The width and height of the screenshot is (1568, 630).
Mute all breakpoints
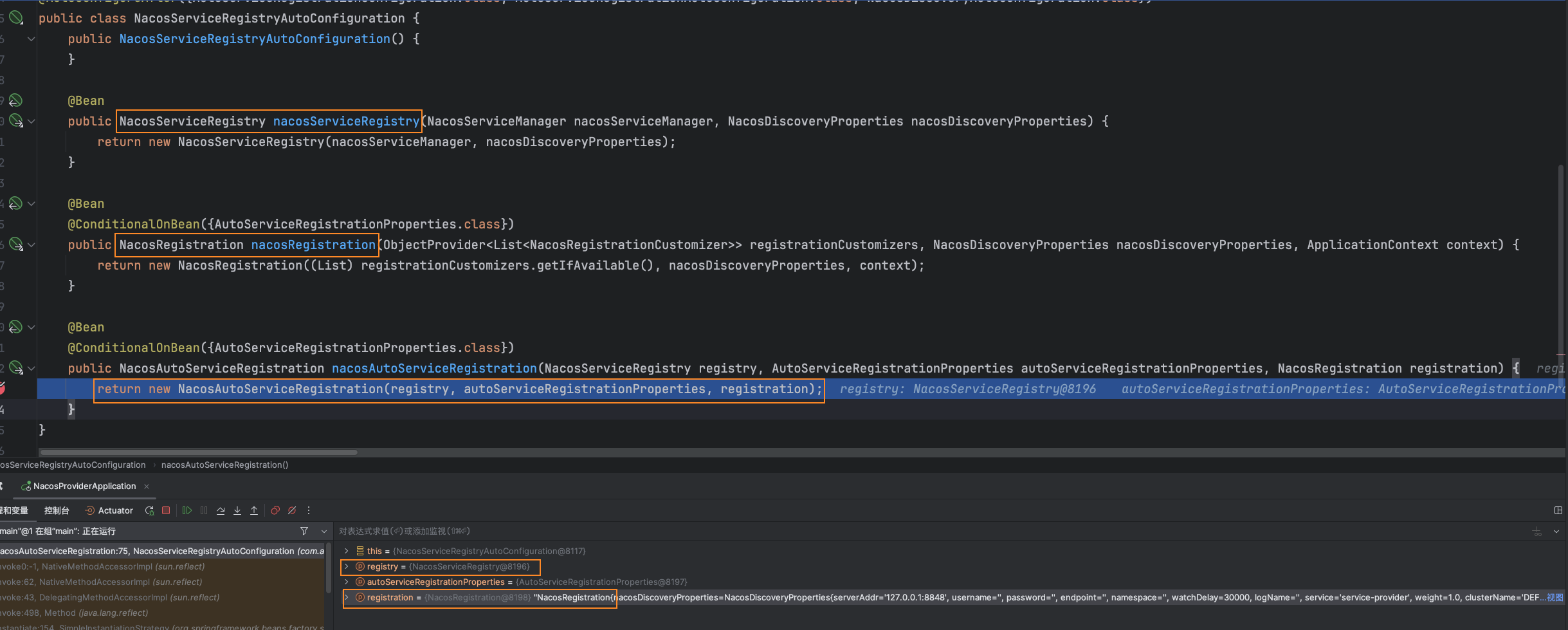tap(292, 510)
